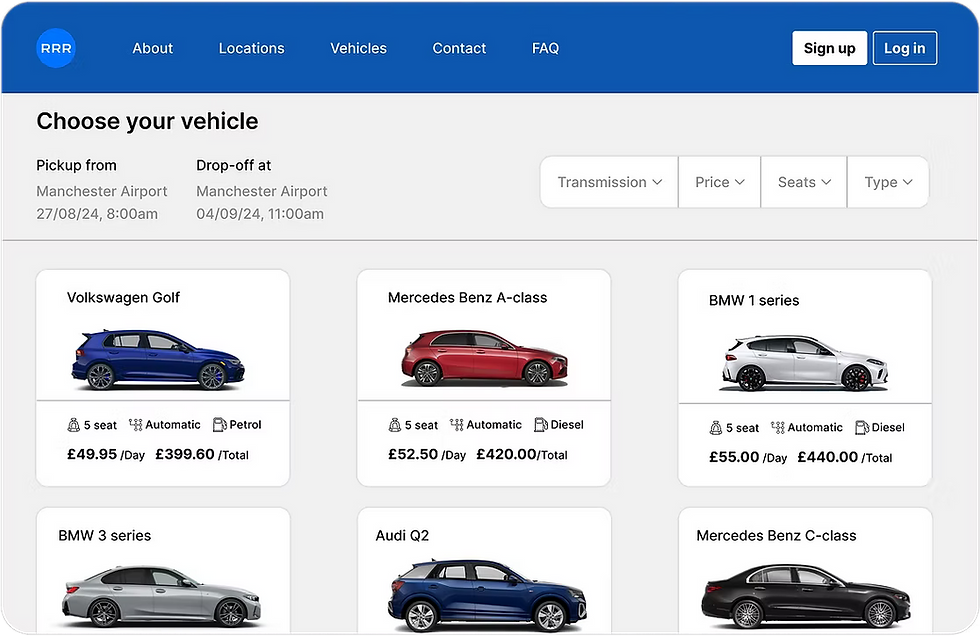The height and width of the screenshot is (636, 980).
Task: Click the Sign up button
Action: (829, 48)
